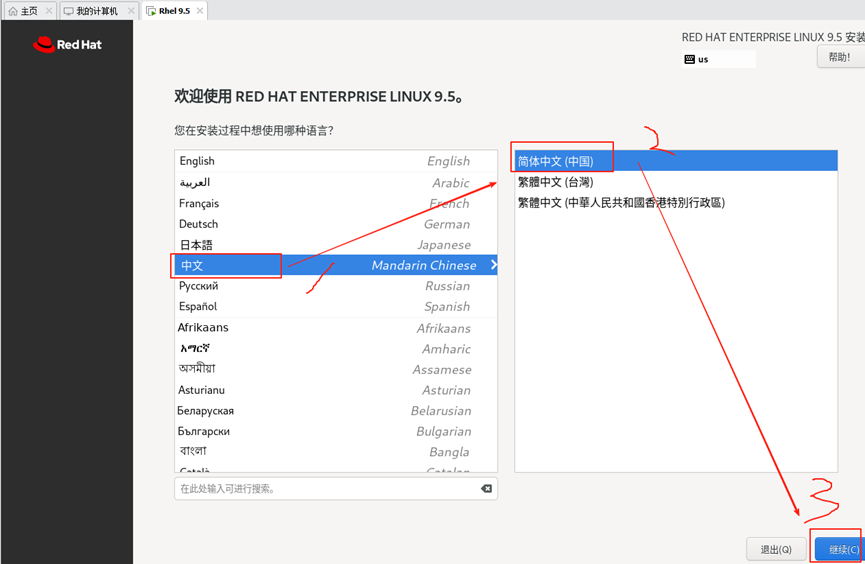Select Русский in the language list

coord(335,286)
